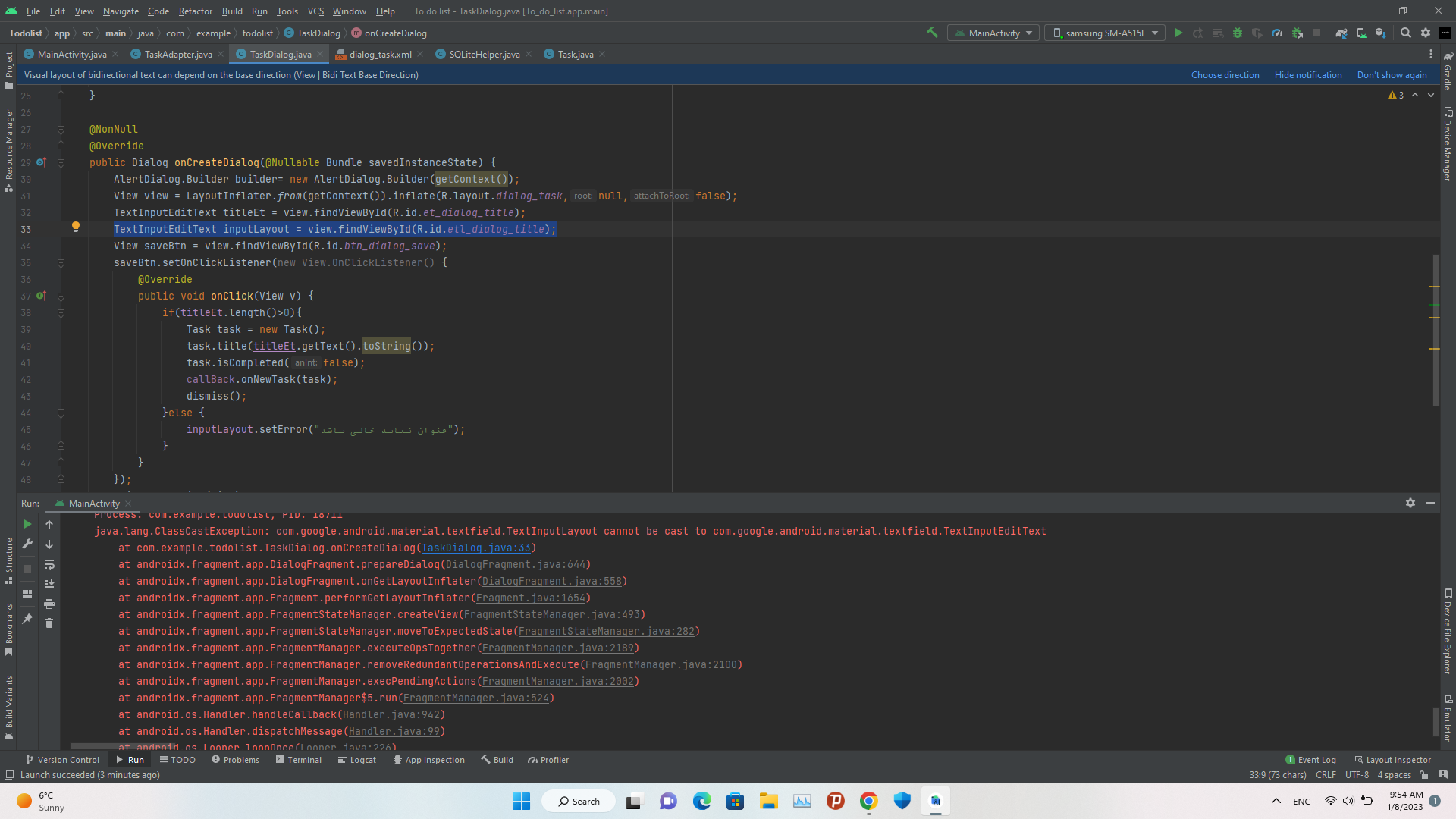The image size is (1456, 819).
Task: Collapse the onClick method fold at line 37
Action: click(61, 296)
